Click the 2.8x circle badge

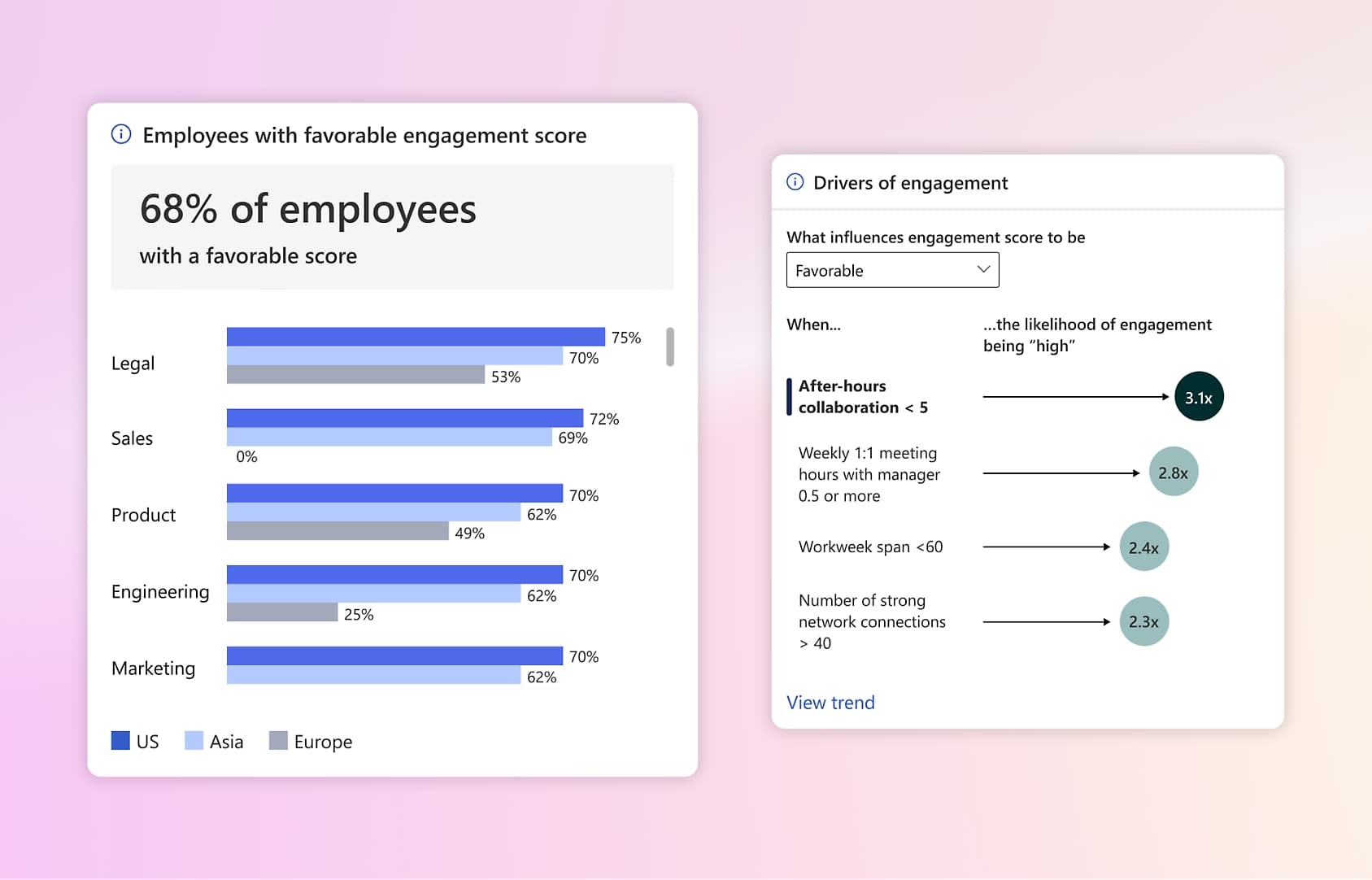click(x=1173, y=472)
